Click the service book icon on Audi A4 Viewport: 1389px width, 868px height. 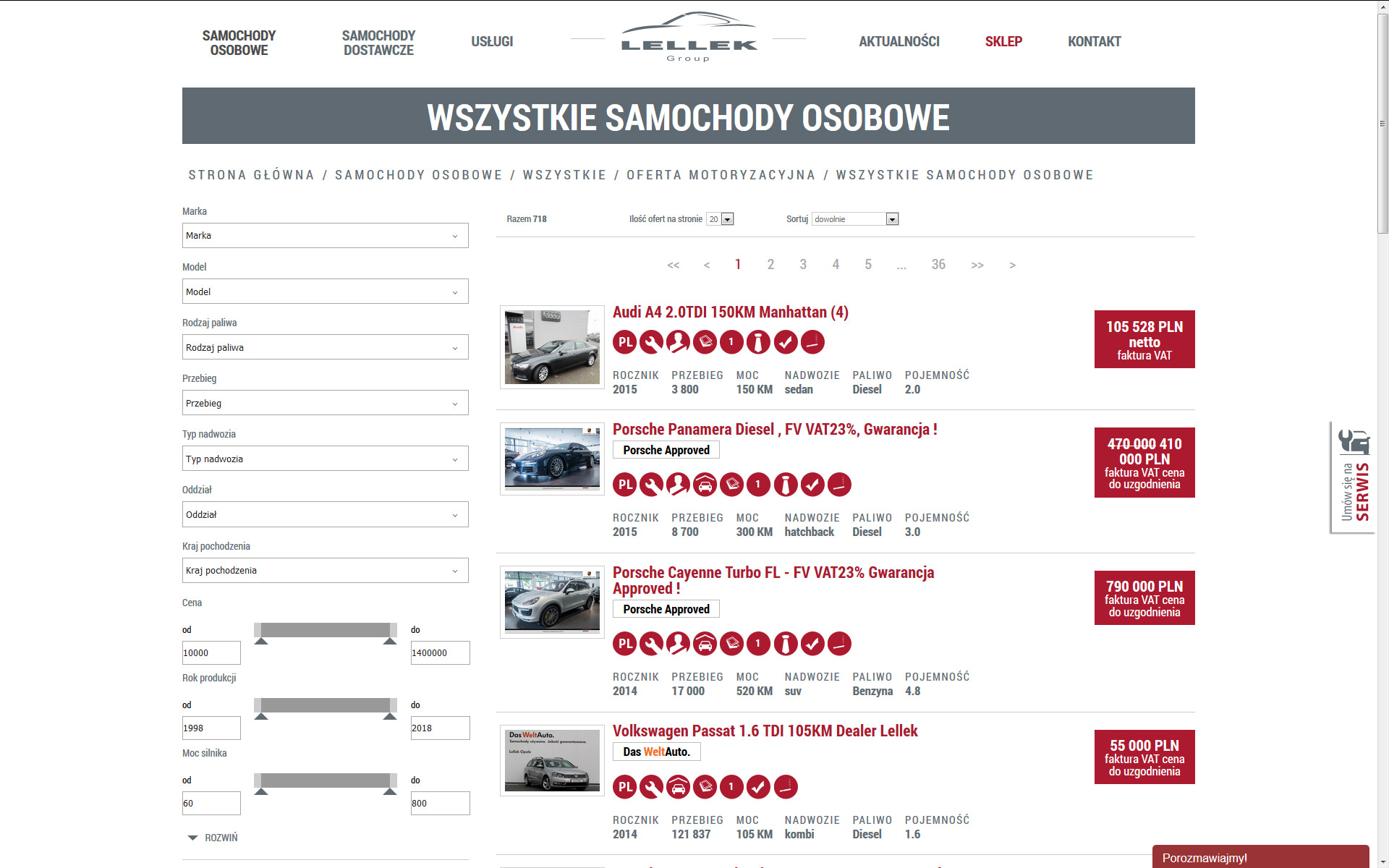pyautogui.click(x=705, y=342)
